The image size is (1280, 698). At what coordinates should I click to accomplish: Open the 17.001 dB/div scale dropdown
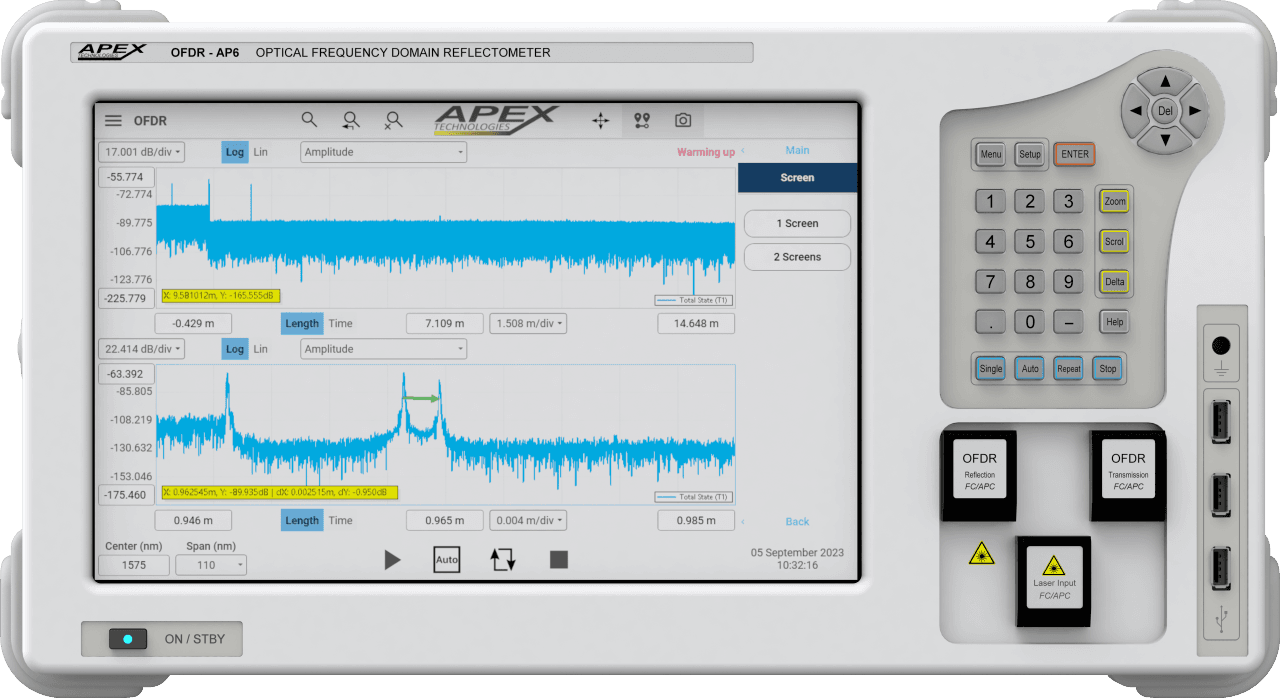point(141,153)
